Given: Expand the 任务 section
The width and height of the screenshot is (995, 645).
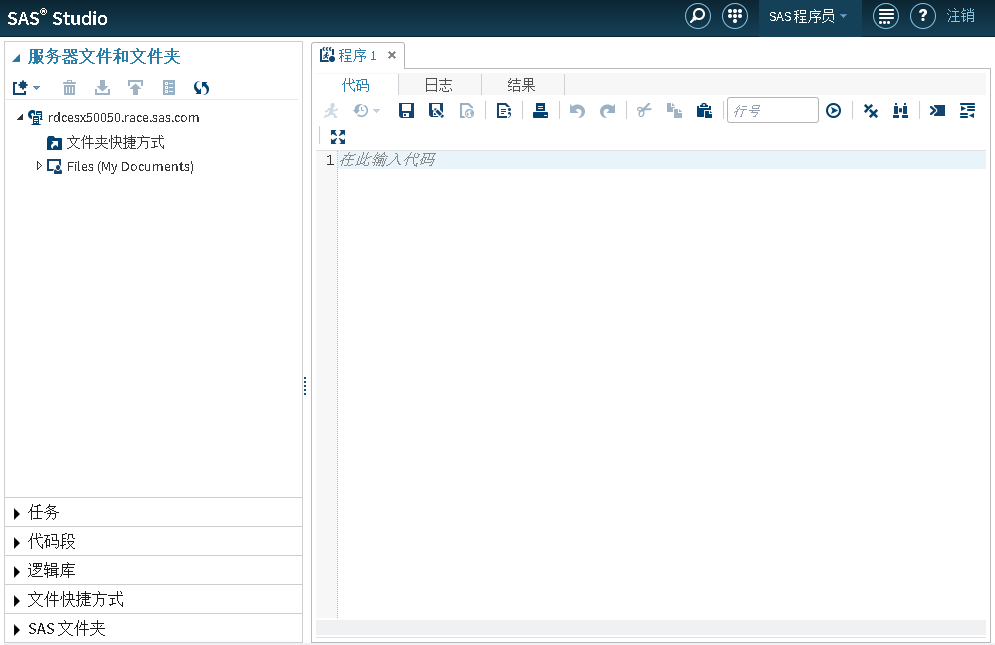Looking at the screenshot, I should pyautogui.click(x=44, y=512).
